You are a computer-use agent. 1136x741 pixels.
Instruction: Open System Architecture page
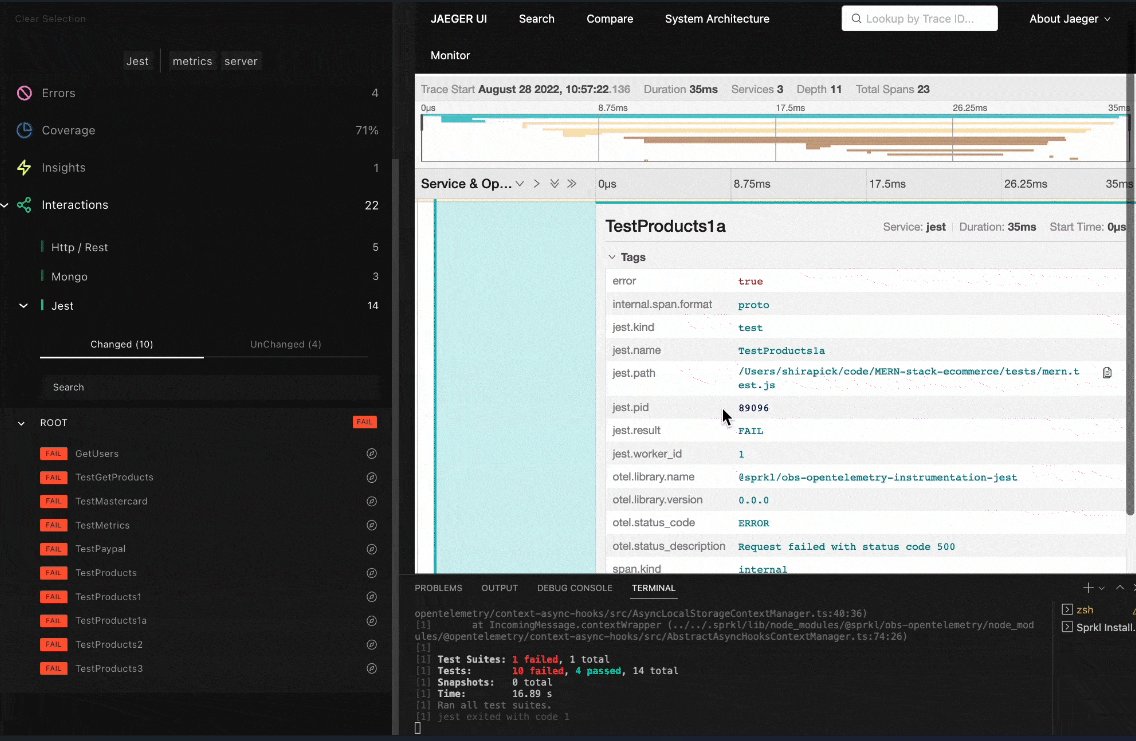[717, 19]
